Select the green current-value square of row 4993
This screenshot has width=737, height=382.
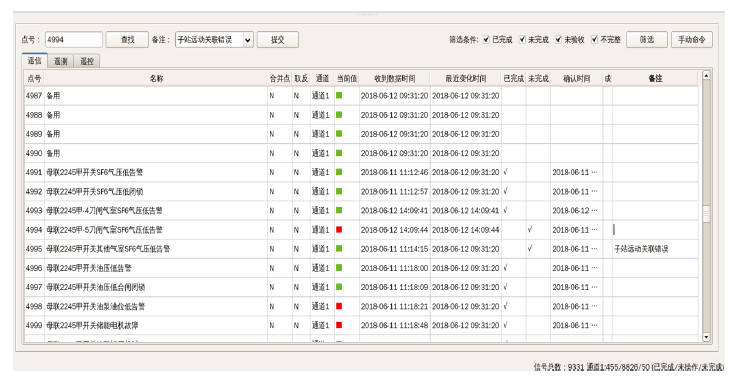[339, 210]
